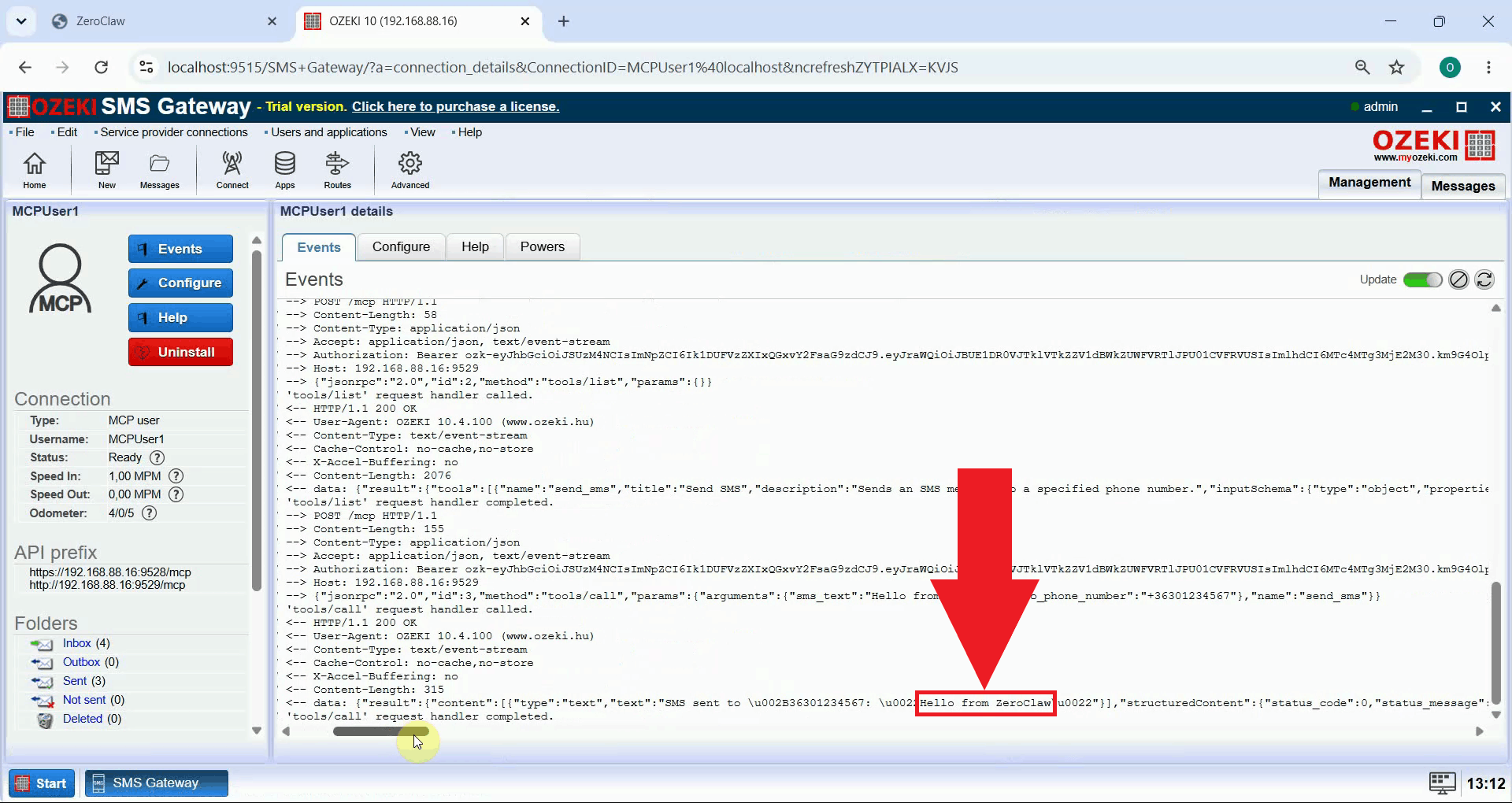Image resolution: width=1512 pixels, height=803 pixels.
Task: Click the blue Events button
Action: click(180, 249)
